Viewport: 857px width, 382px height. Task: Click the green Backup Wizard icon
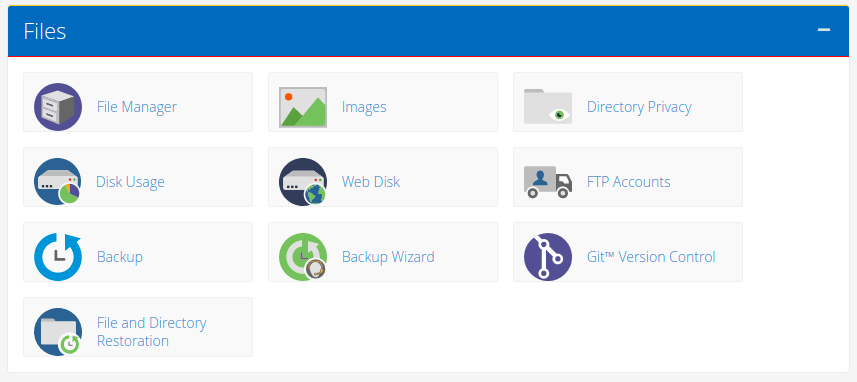click(x=303, y=257)
